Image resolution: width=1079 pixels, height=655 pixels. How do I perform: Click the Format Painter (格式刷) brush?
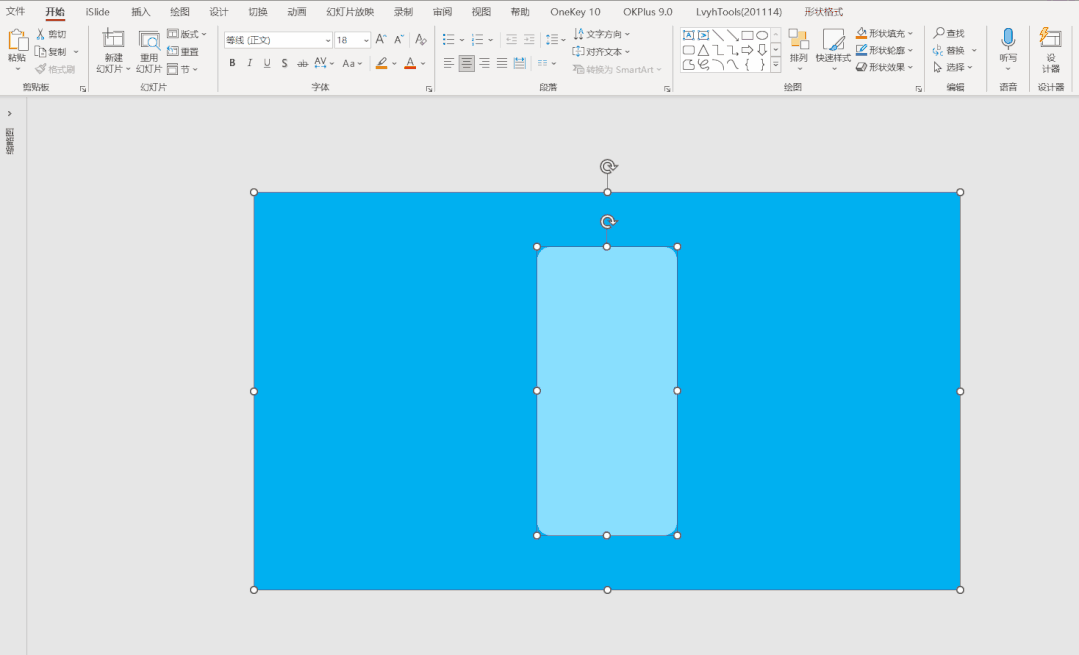tap(41, 69)
